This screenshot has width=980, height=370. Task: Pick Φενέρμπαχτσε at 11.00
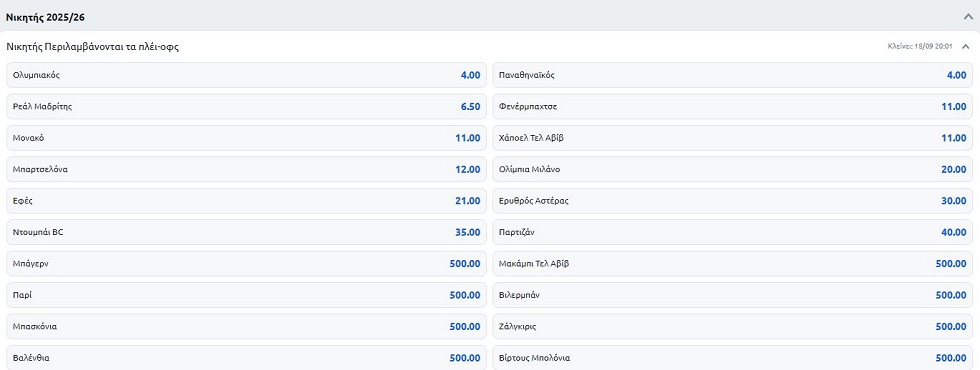732,106
